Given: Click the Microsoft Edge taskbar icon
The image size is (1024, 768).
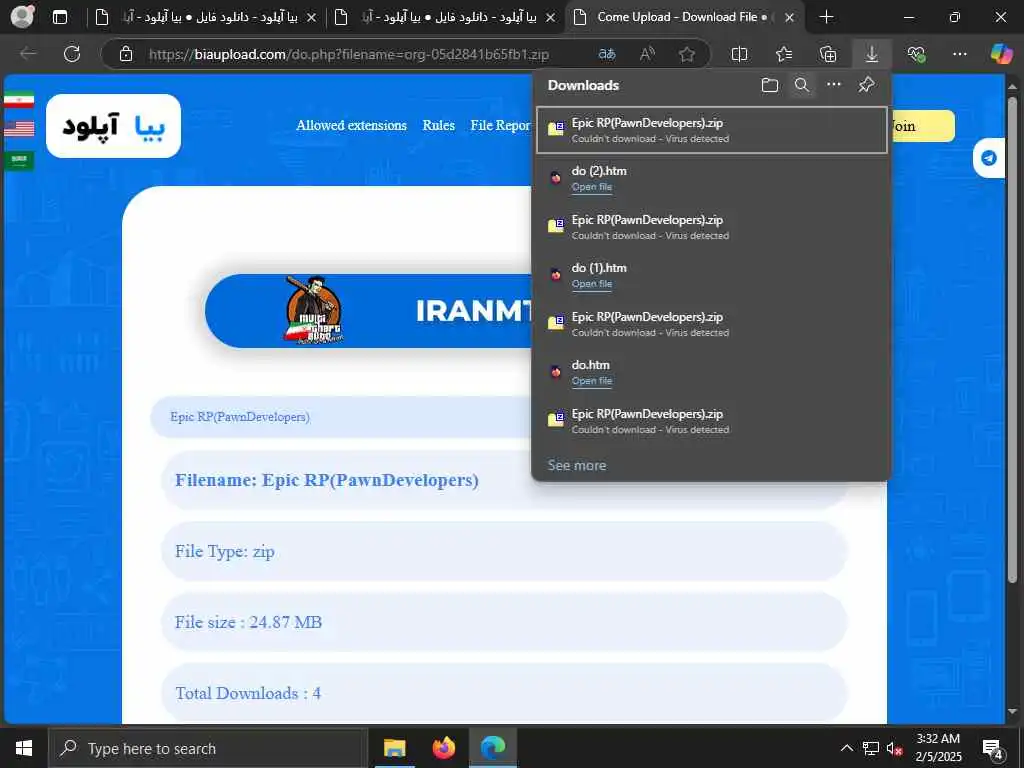Looking at the screenshot, I should (x=493, y=748).
